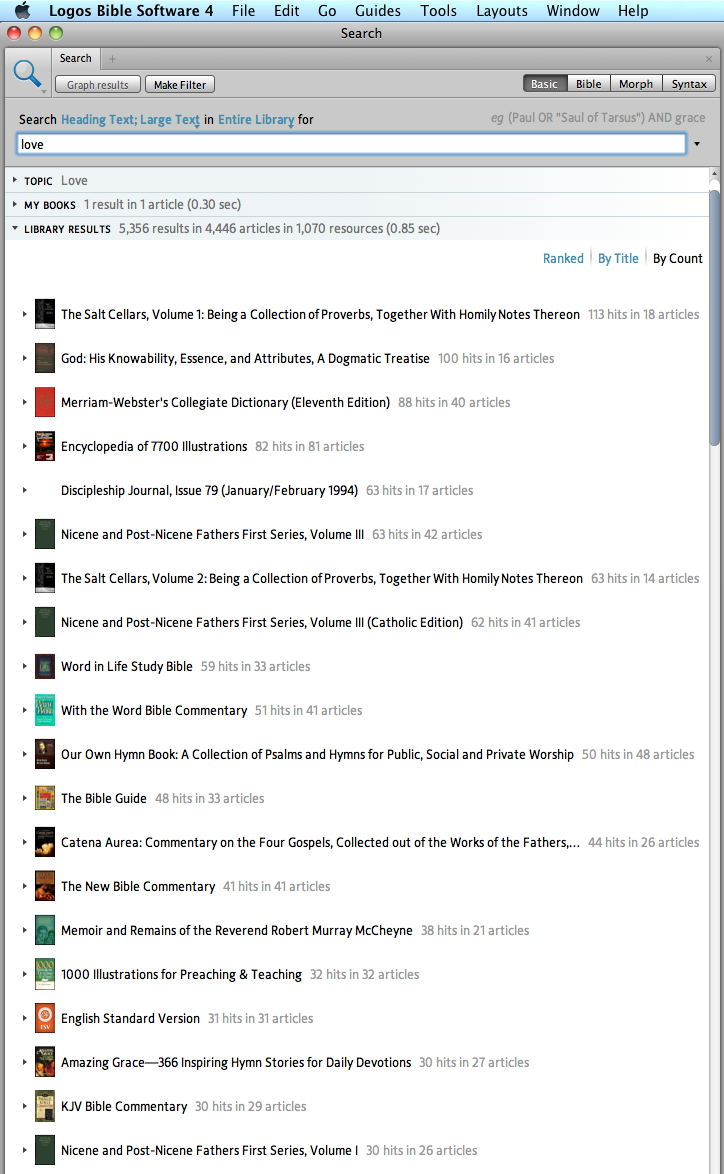Expand Merriam-Webster's Collegiate Dictionary results
Screen dimensions: 724x1174
point(25,402)
